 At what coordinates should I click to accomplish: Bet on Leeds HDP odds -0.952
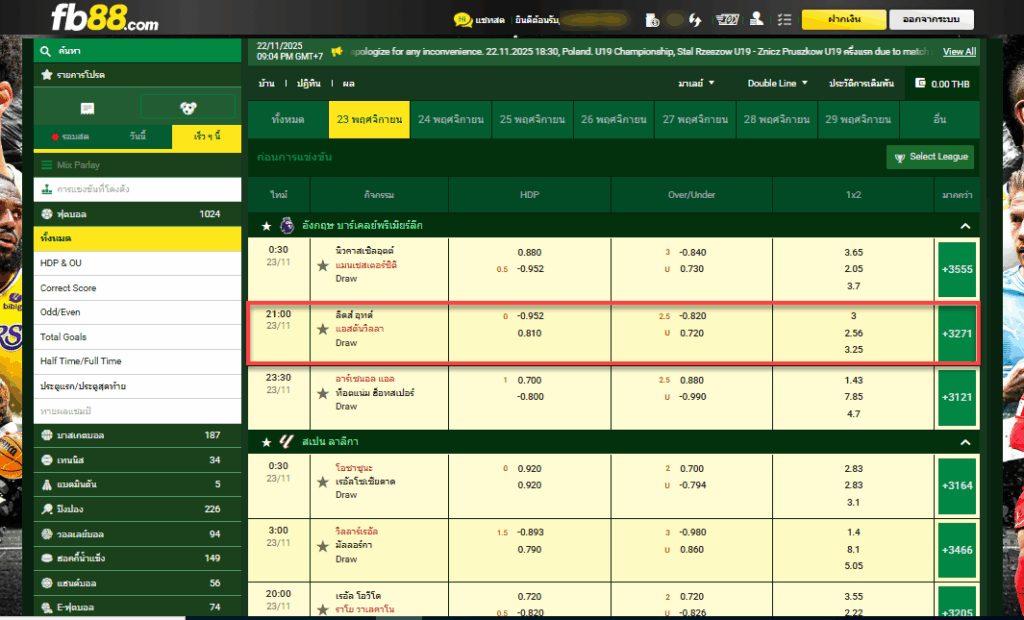530,316
